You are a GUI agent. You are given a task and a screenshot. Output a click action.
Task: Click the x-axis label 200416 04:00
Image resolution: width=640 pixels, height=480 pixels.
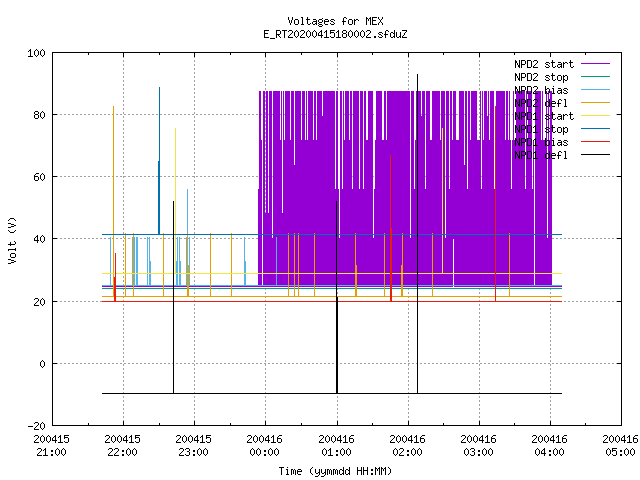coord(549,446)
